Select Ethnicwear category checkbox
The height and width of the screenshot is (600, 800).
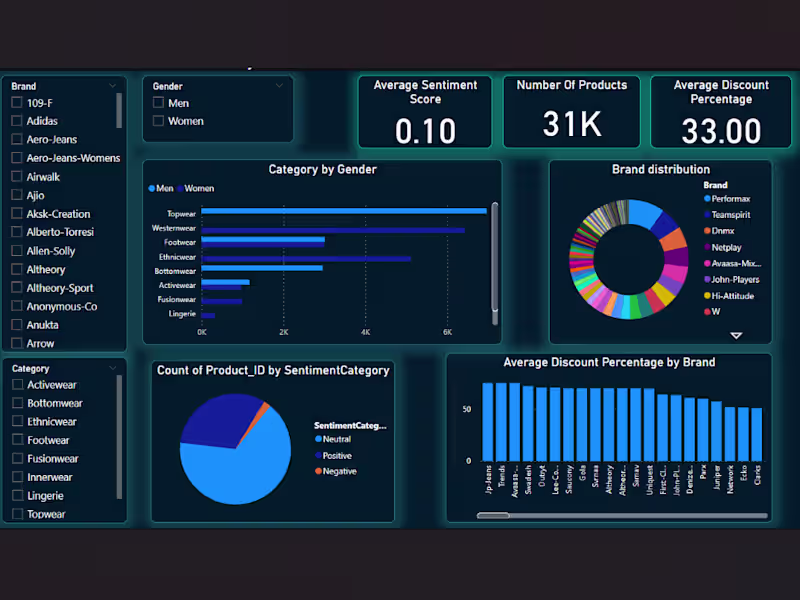pos(17,421)
